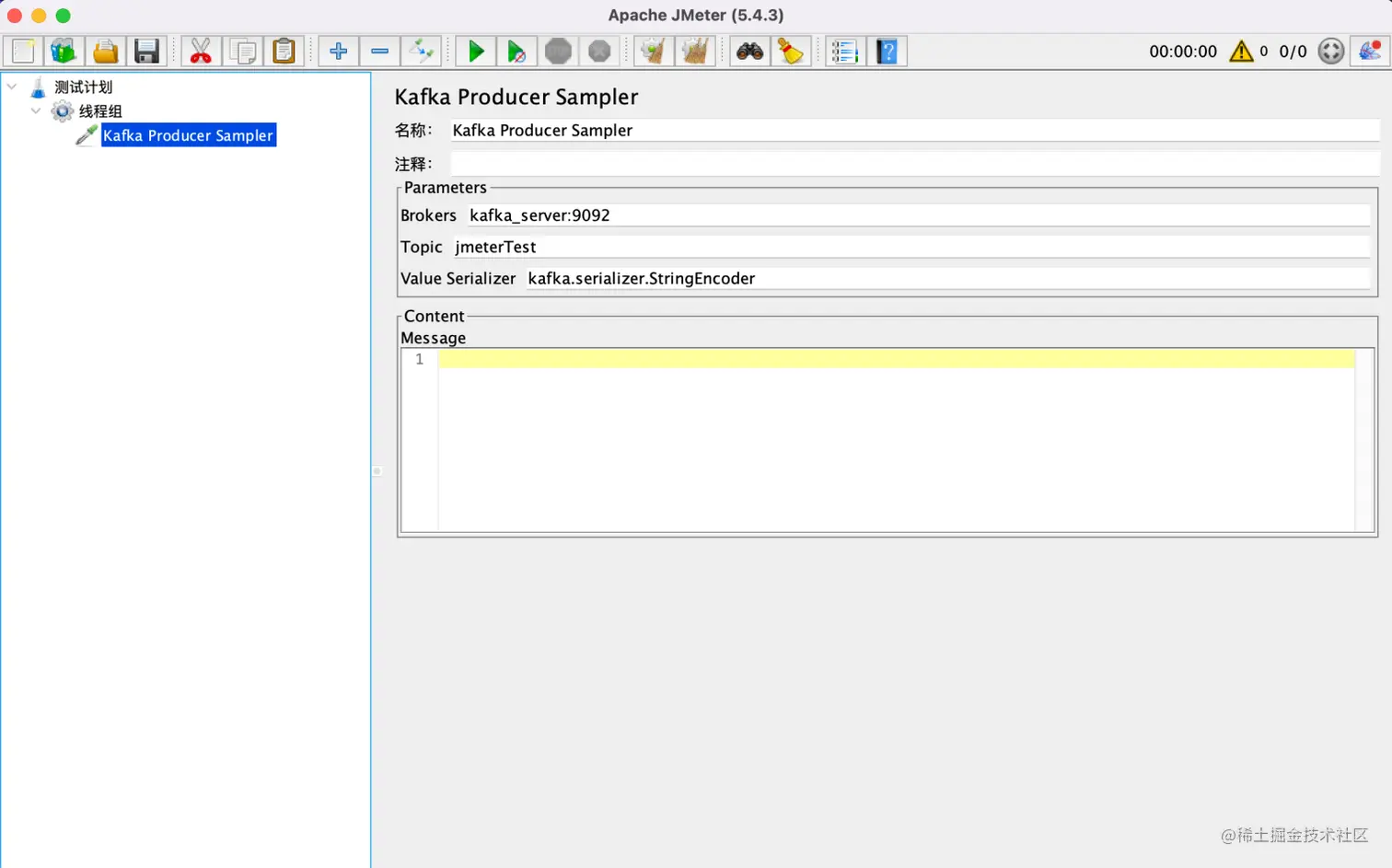Click the New test plan icon
Screen dimensions: 1392x868
point(23,52)
